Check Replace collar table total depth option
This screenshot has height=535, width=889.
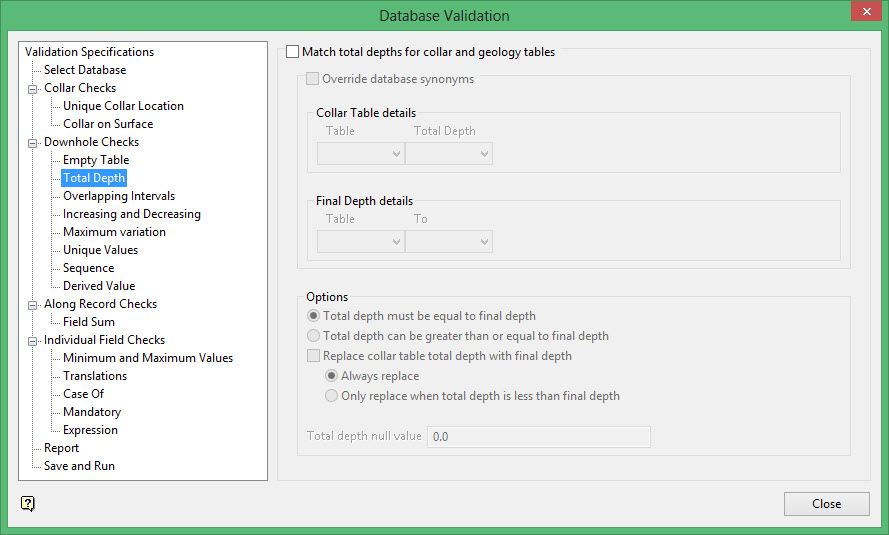pyautogui.click(x=314, y=356)
